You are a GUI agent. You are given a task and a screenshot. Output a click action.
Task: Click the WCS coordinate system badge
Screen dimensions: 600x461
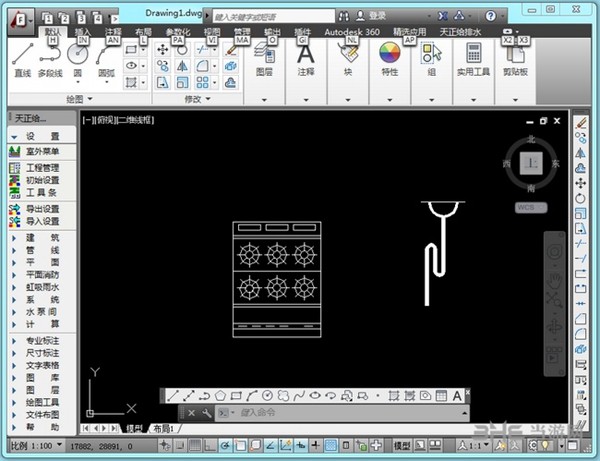(530, 207)
